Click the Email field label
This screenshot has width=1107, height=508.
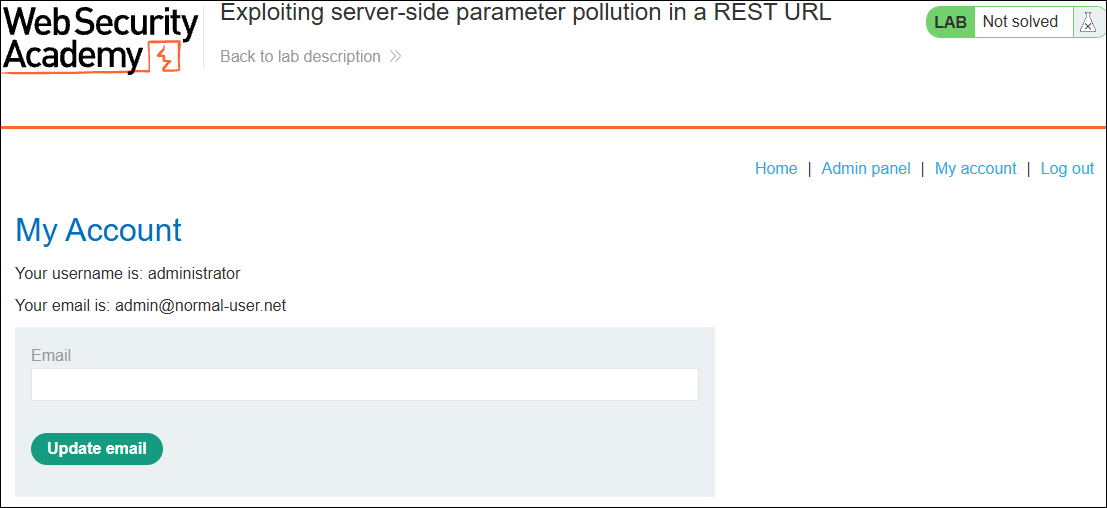point(51,355)
